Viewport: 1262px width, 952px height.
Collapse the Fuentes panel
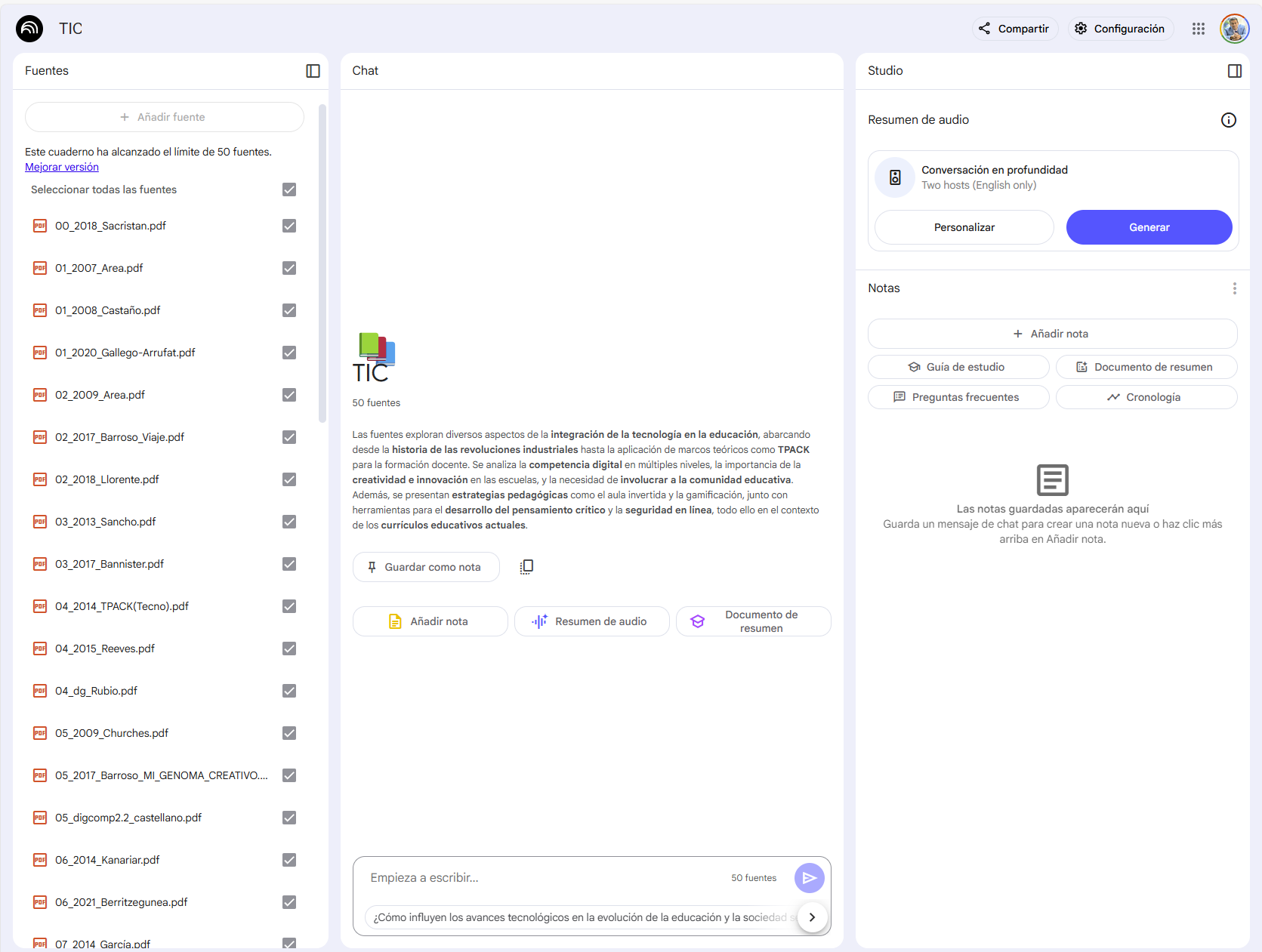tap(313, 71)
